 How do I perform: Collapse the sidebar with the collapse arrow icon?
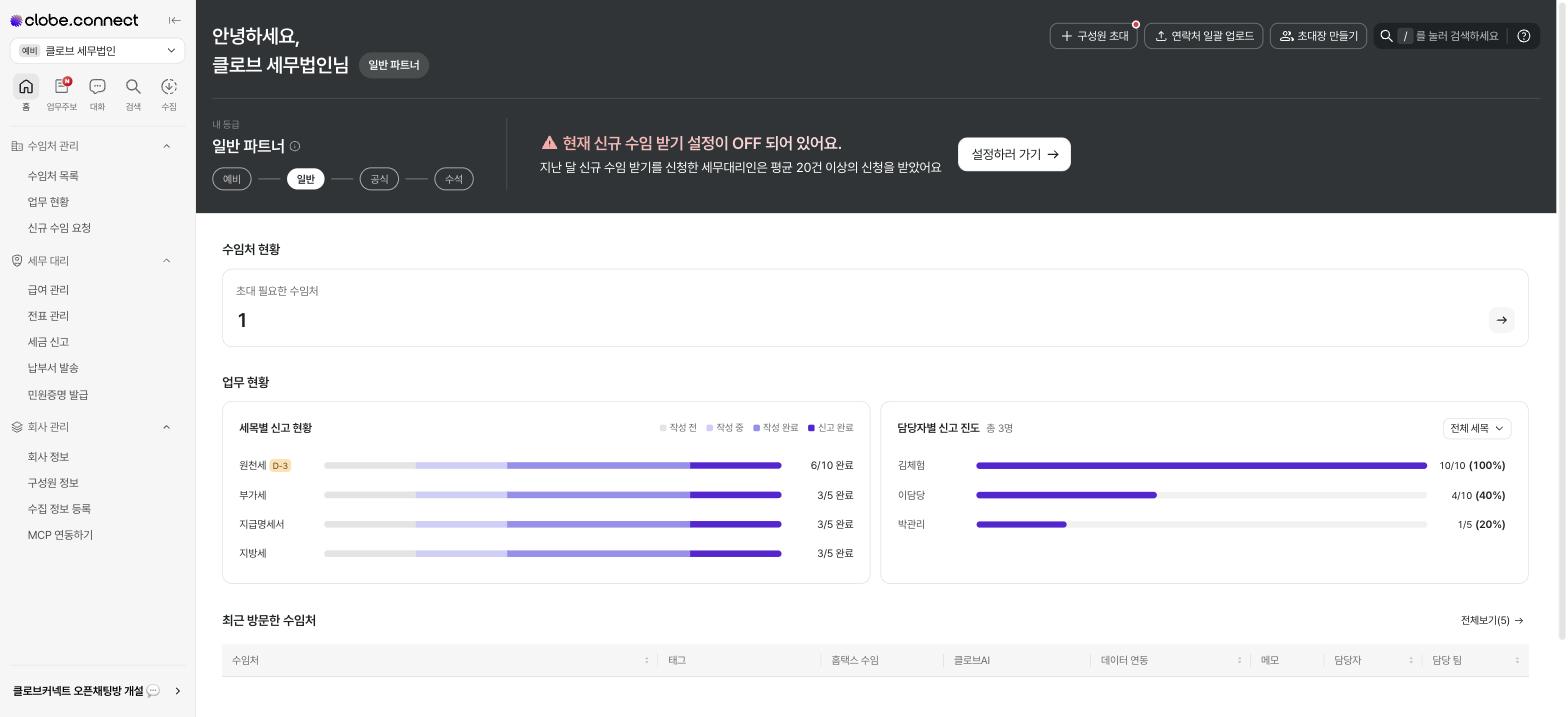tap(175, 20)
